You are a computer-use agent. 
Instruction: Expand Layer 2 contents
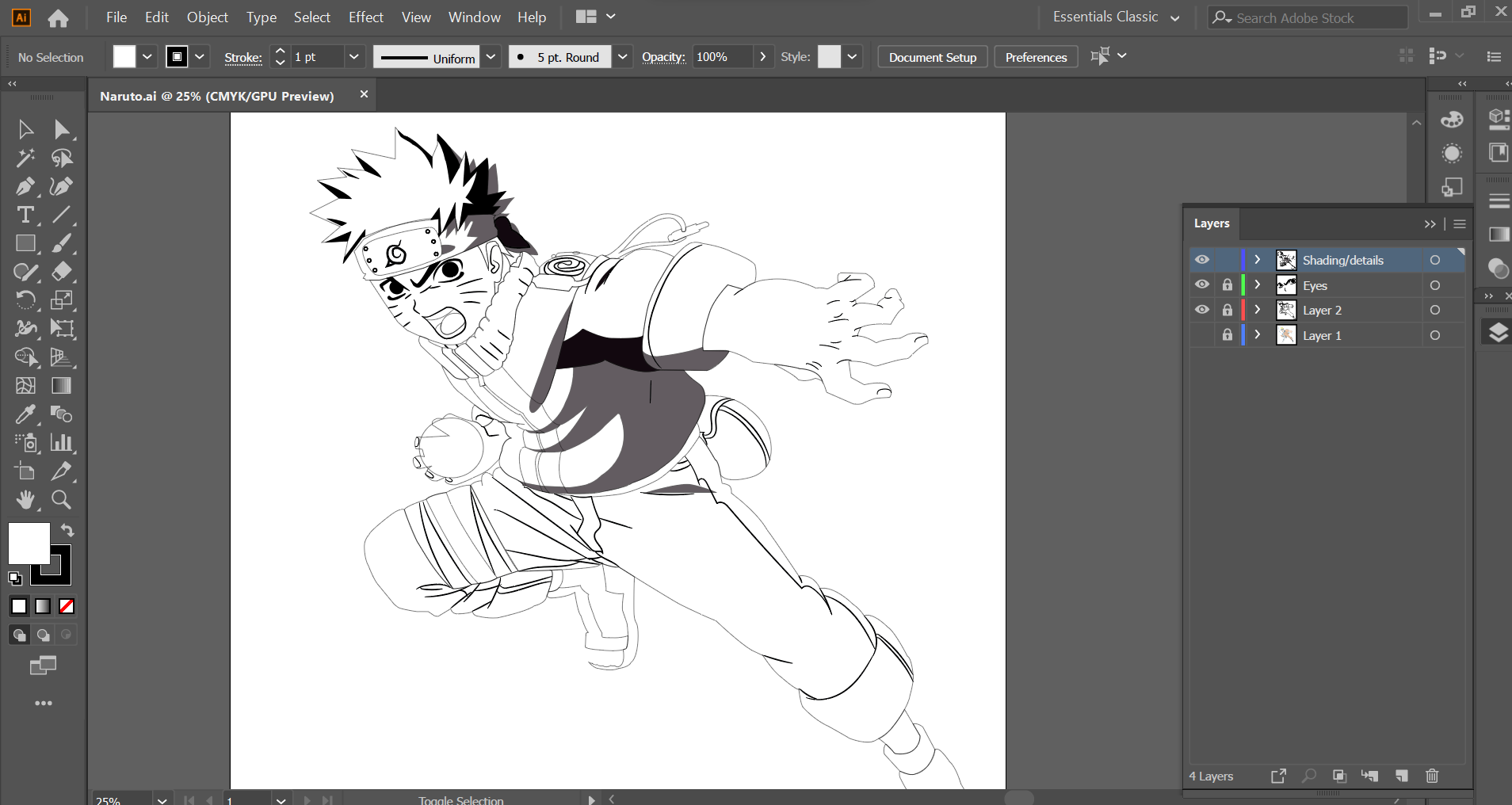(x=1258, y=310)
